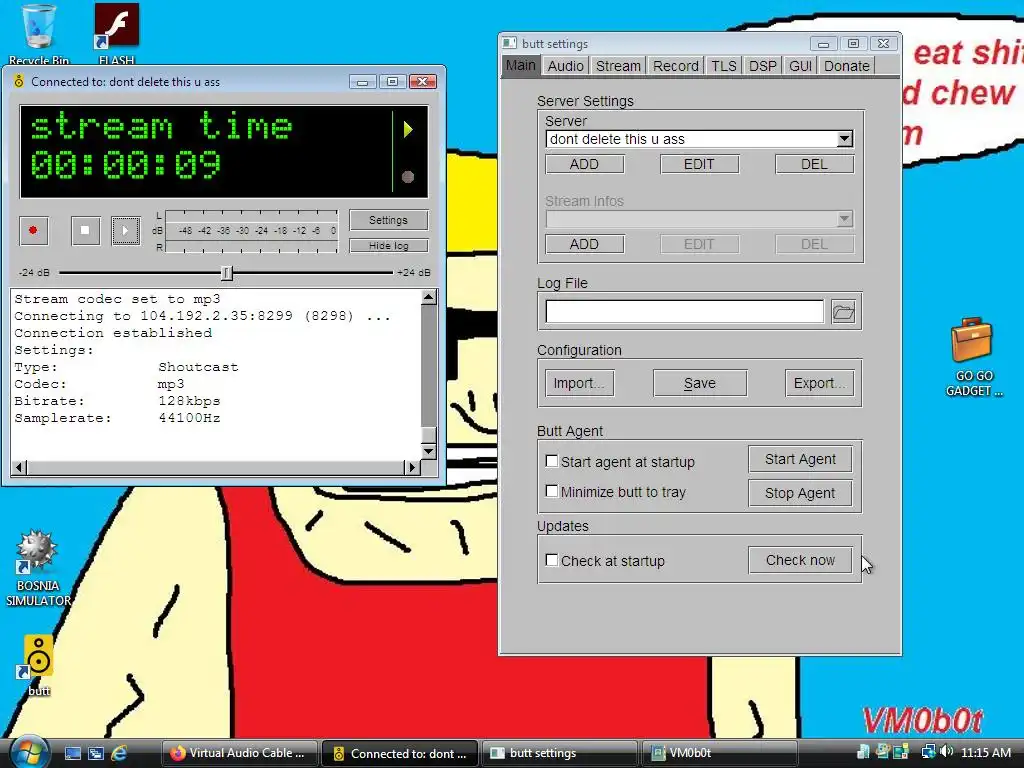Open the Recycle Bin desktop icon
The width and height of the screenshot is (1024, 768).
pos(39,34)
